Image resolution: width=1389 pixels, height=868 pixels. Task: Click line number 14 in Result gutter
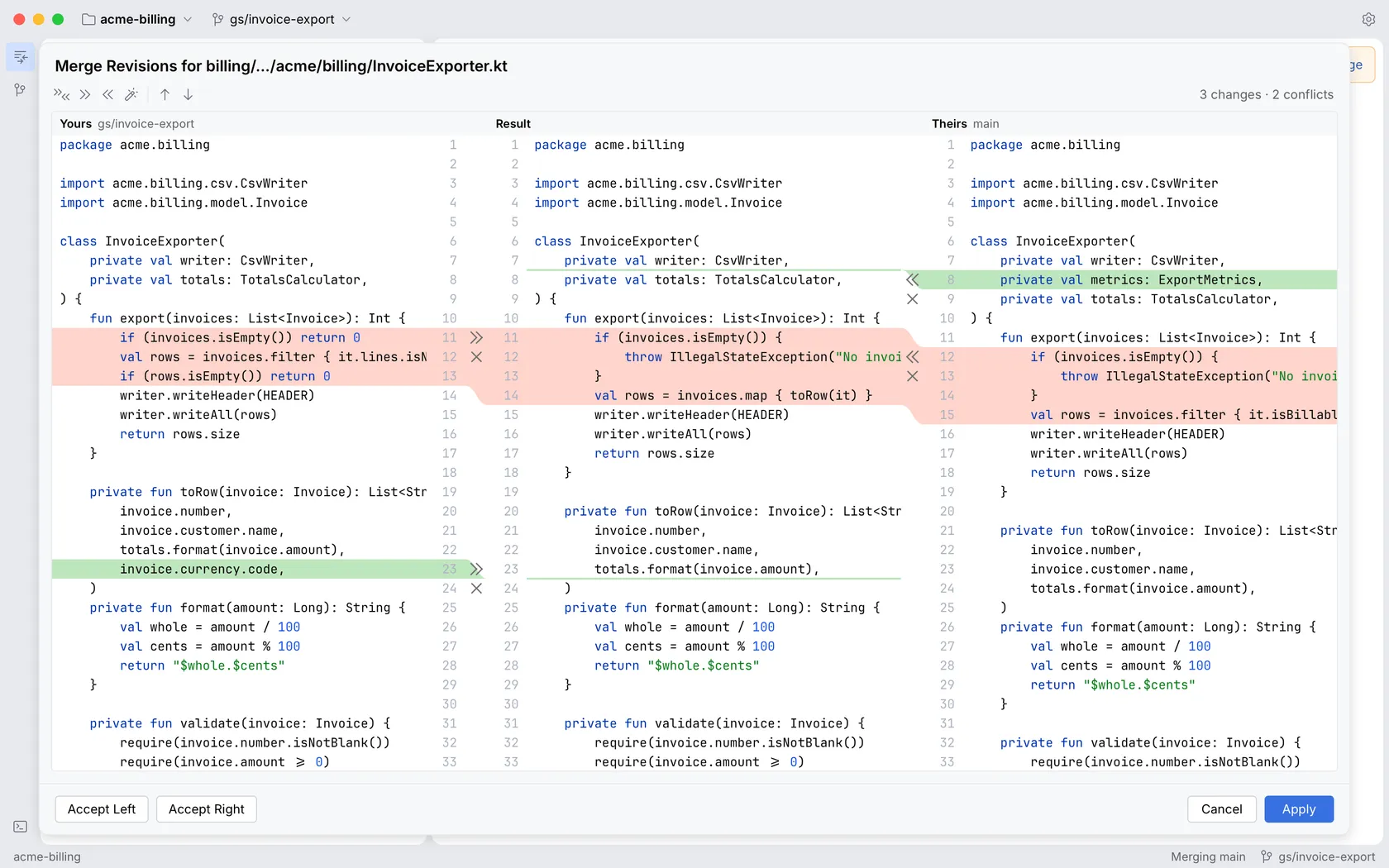coord(511,395)
